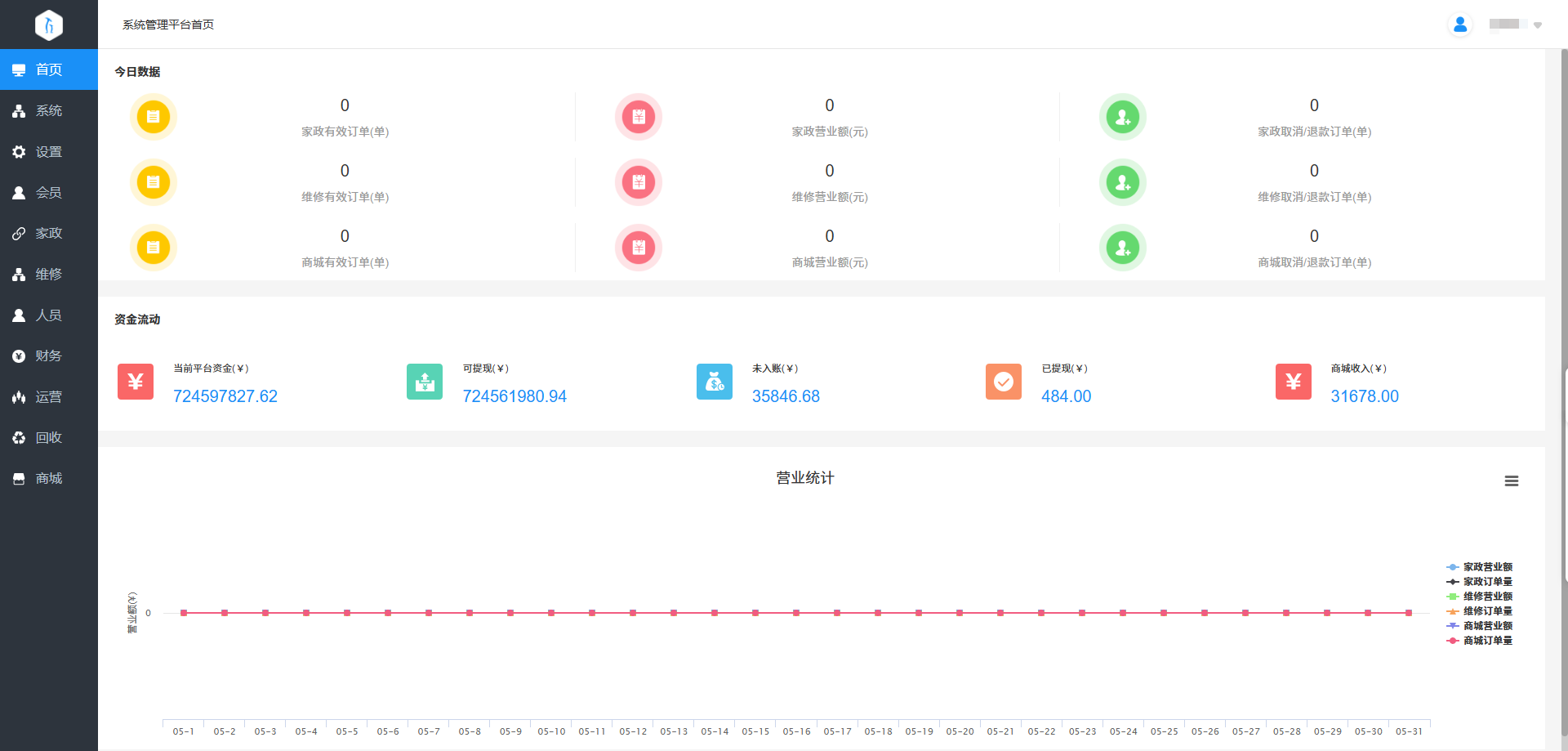
Task: Click the 回收 recycle icon
Action: [19, 438]
